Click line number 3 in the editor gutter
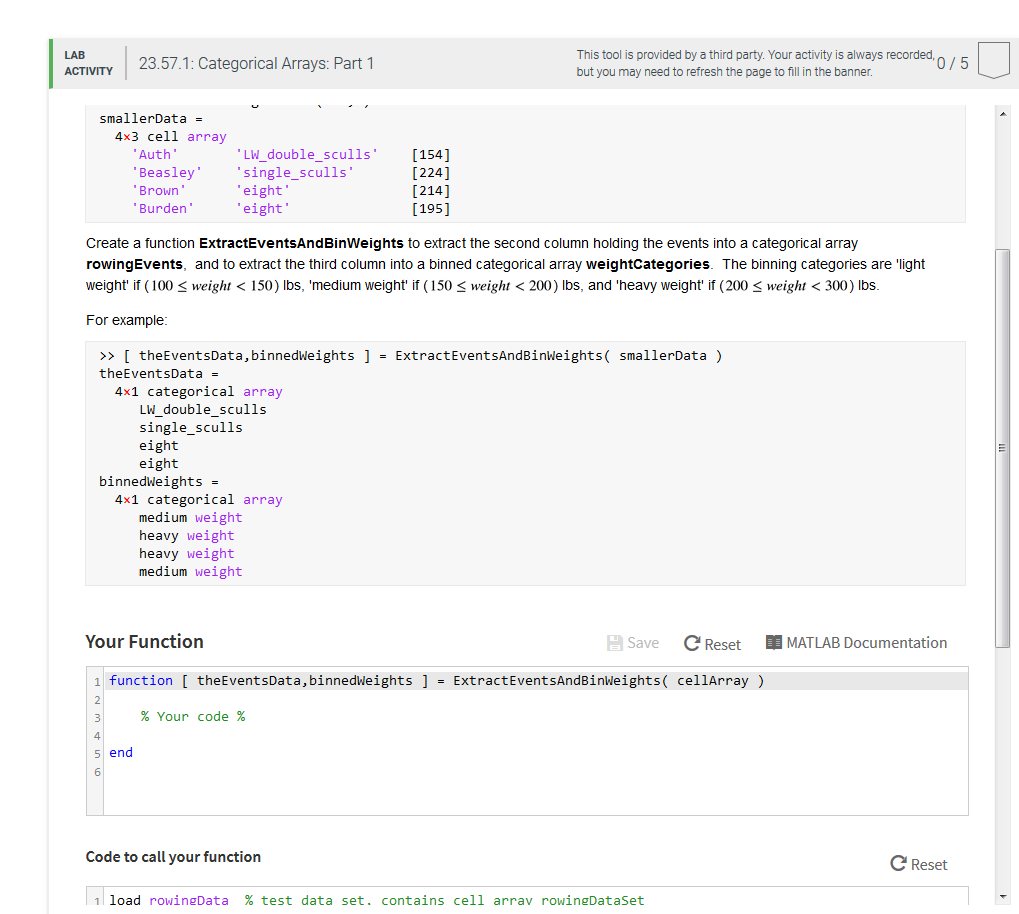The height and width of the screenshot is (914, 1019). [96, 717]
